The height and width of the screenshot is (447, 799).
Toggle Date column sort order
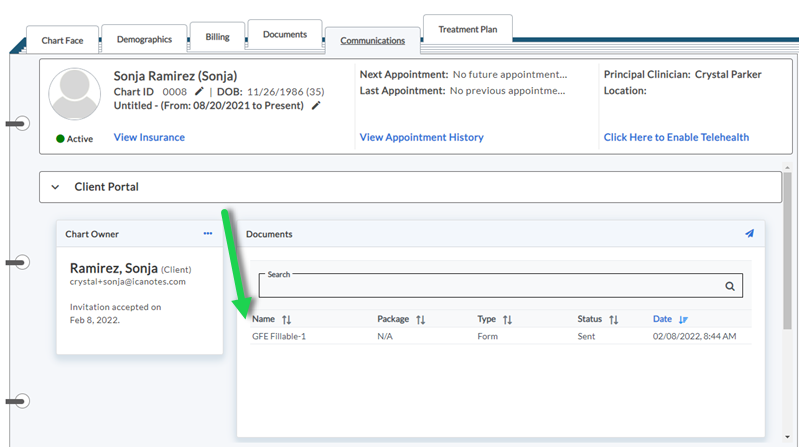point(683,320)
